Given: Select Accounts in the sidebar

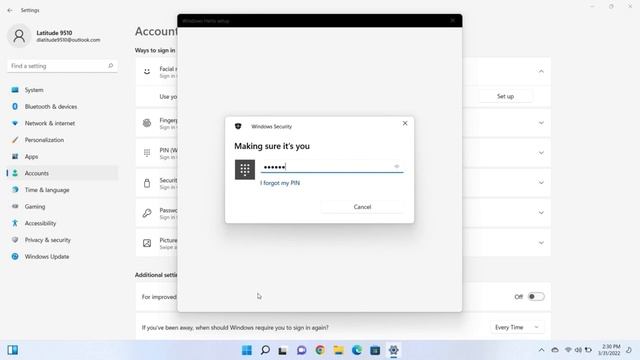Looking at the screenshot, I should (x=62, y=173).
